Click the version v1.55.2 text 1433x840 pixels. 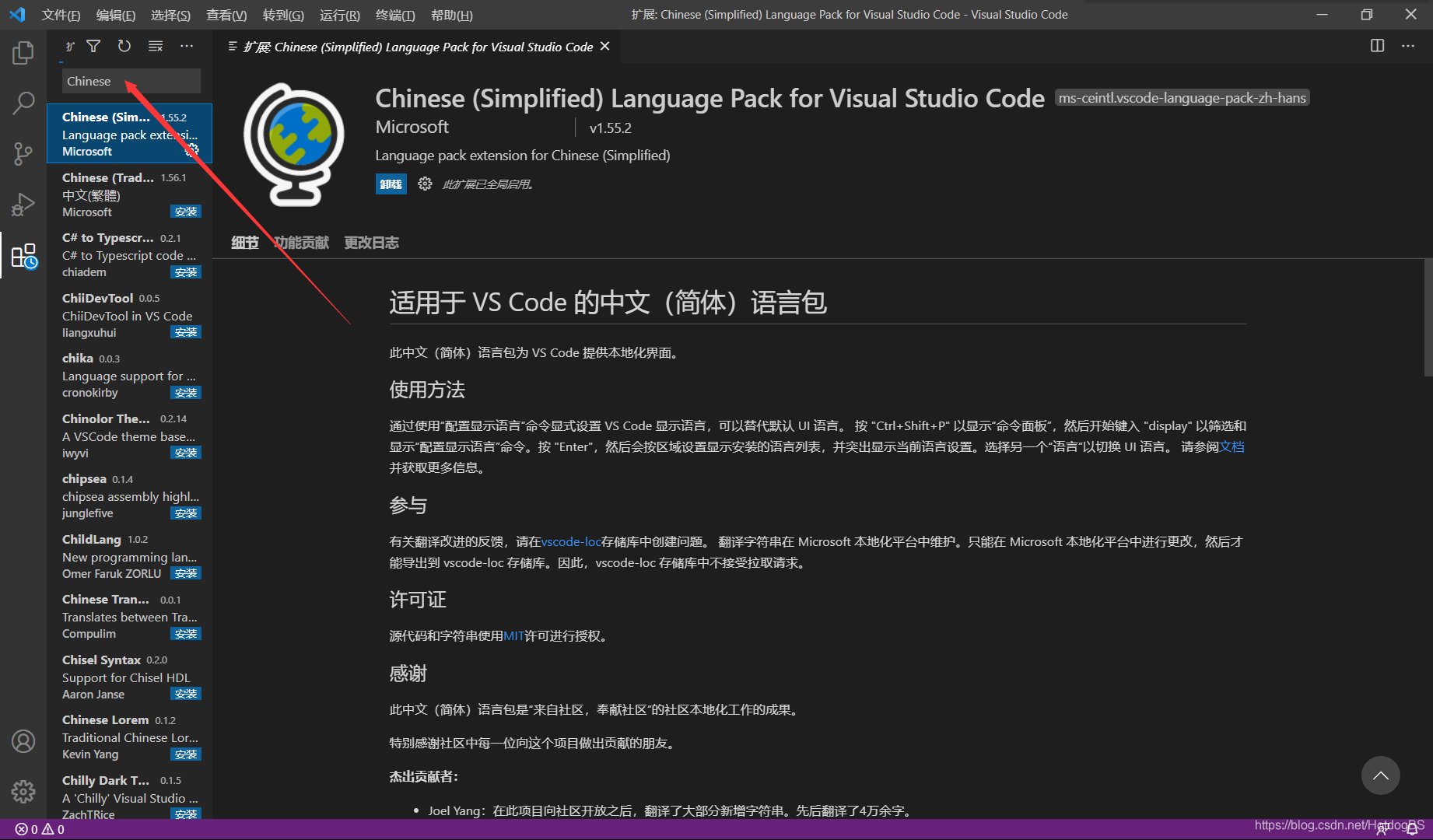tap(611, 128)
